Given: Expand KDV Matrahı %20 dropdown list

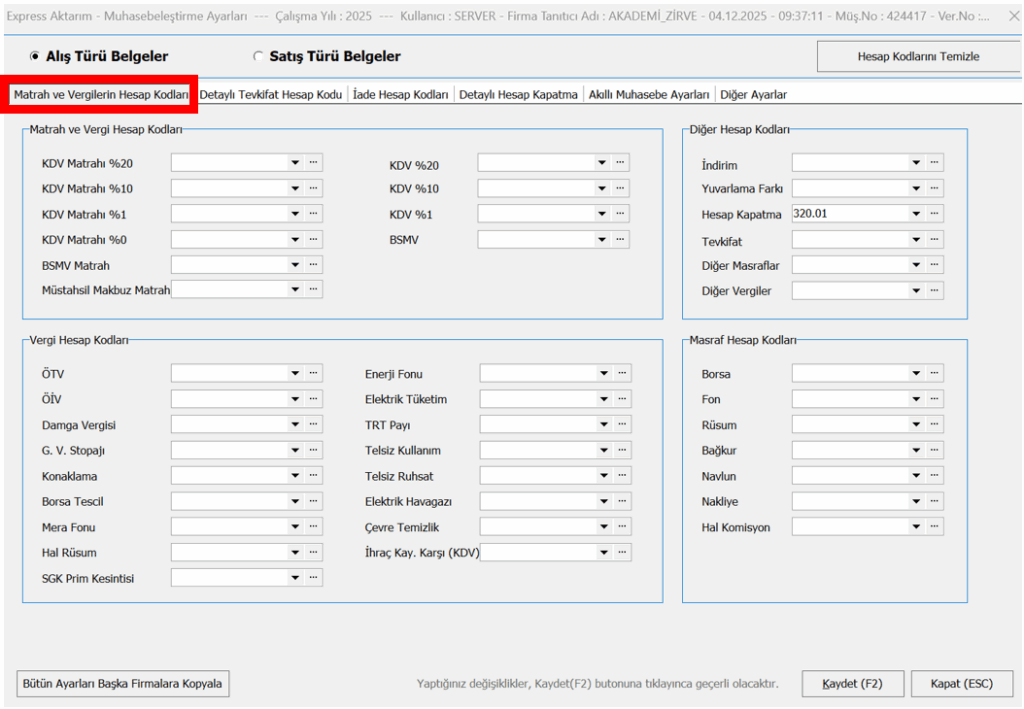Looking at the screenshot, I should [295, 163].
